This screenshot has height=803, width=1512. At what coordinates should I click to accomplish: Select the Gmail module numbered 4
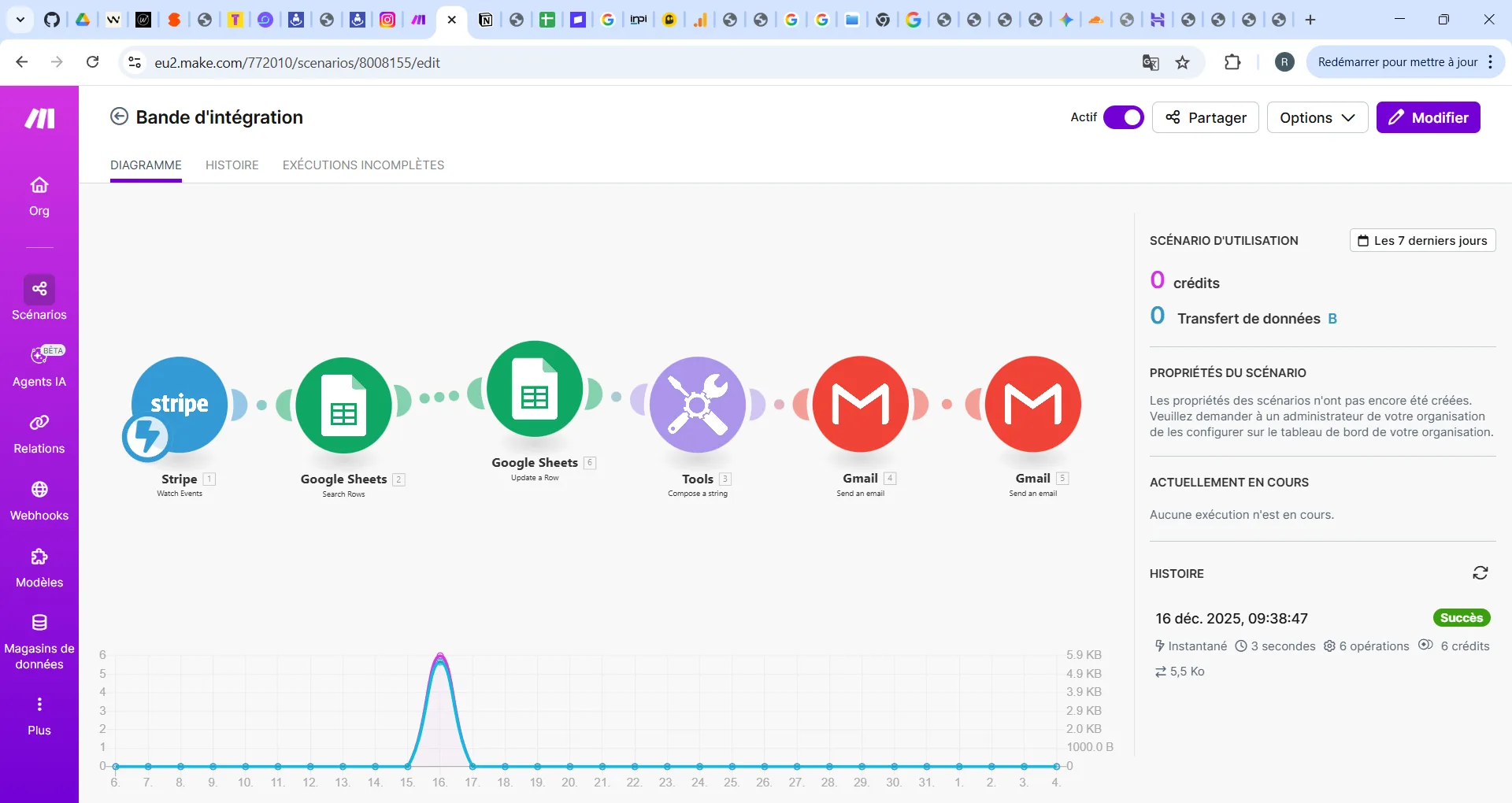coord(861,404)
